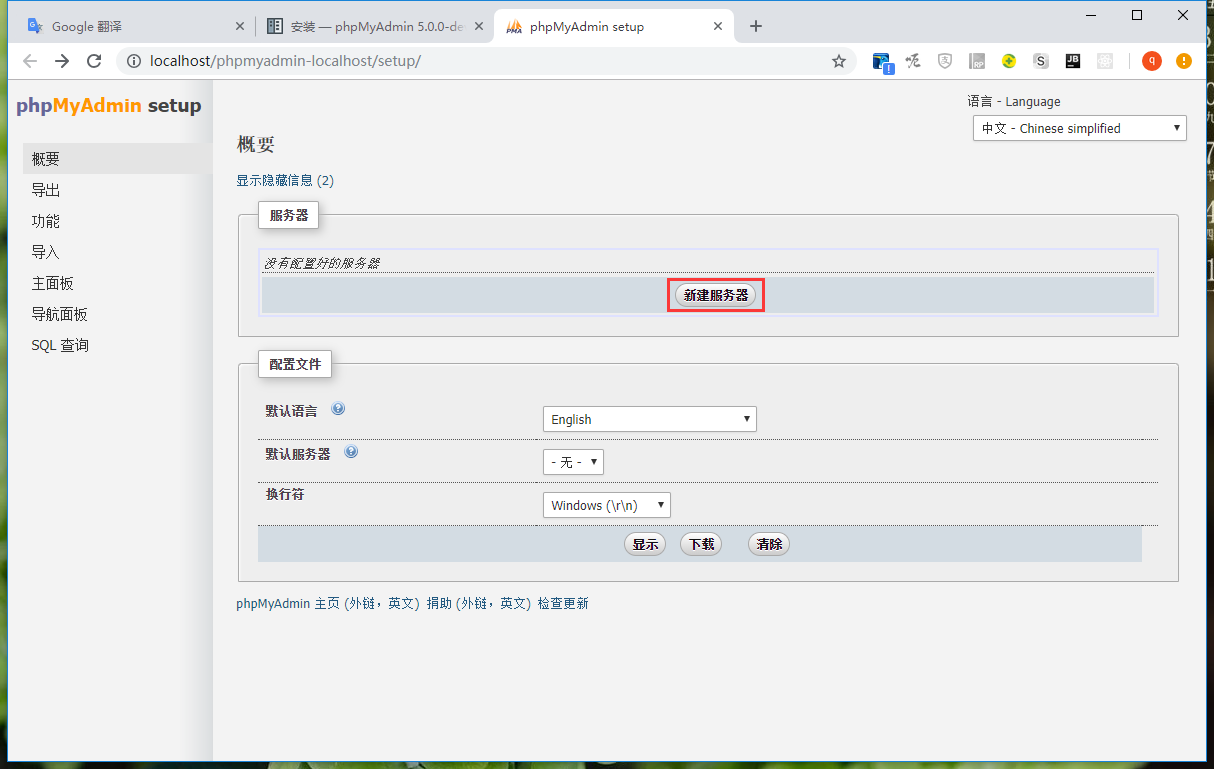Viewport: 1214px width, 769px height.
Task: Click the 概要 page heading
Action: pos(256,144)
